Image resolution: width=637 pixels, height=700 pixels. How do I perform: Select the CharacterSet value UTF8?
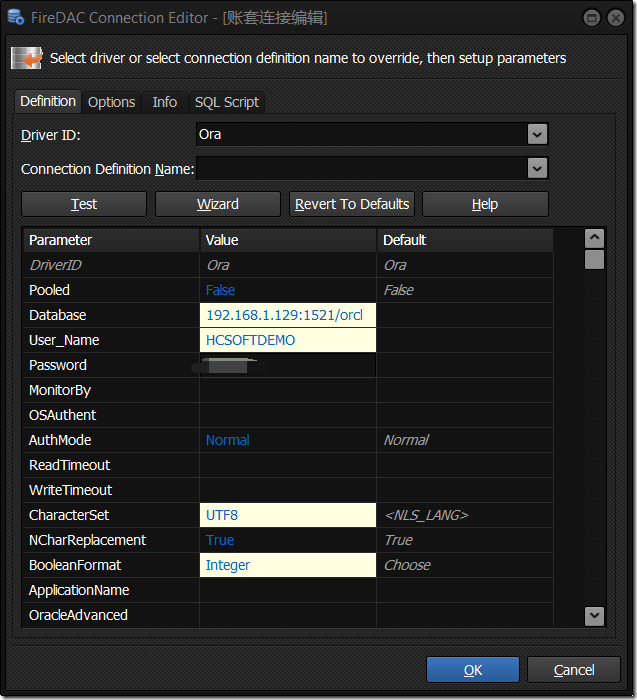click(x=288, y=515)
